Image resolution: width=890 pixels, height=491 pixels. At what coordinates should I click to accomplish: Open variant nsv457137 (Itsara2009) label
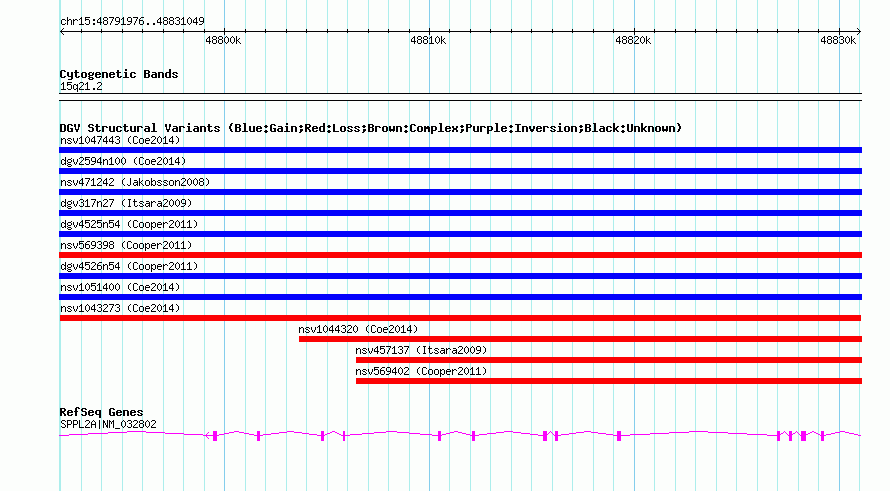click(421, 350)
